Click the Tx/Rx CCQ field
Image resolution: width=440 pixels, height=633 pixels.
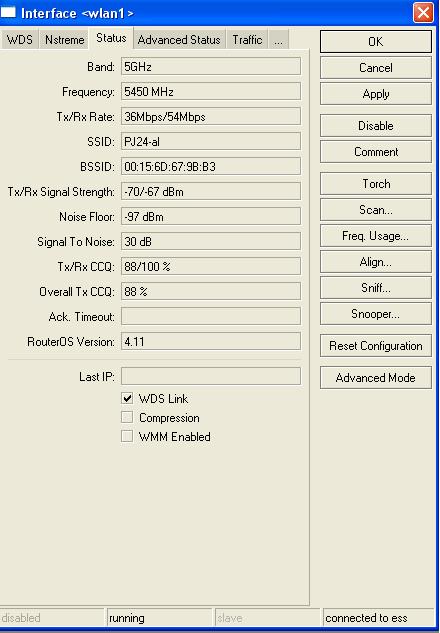(211, 266)
